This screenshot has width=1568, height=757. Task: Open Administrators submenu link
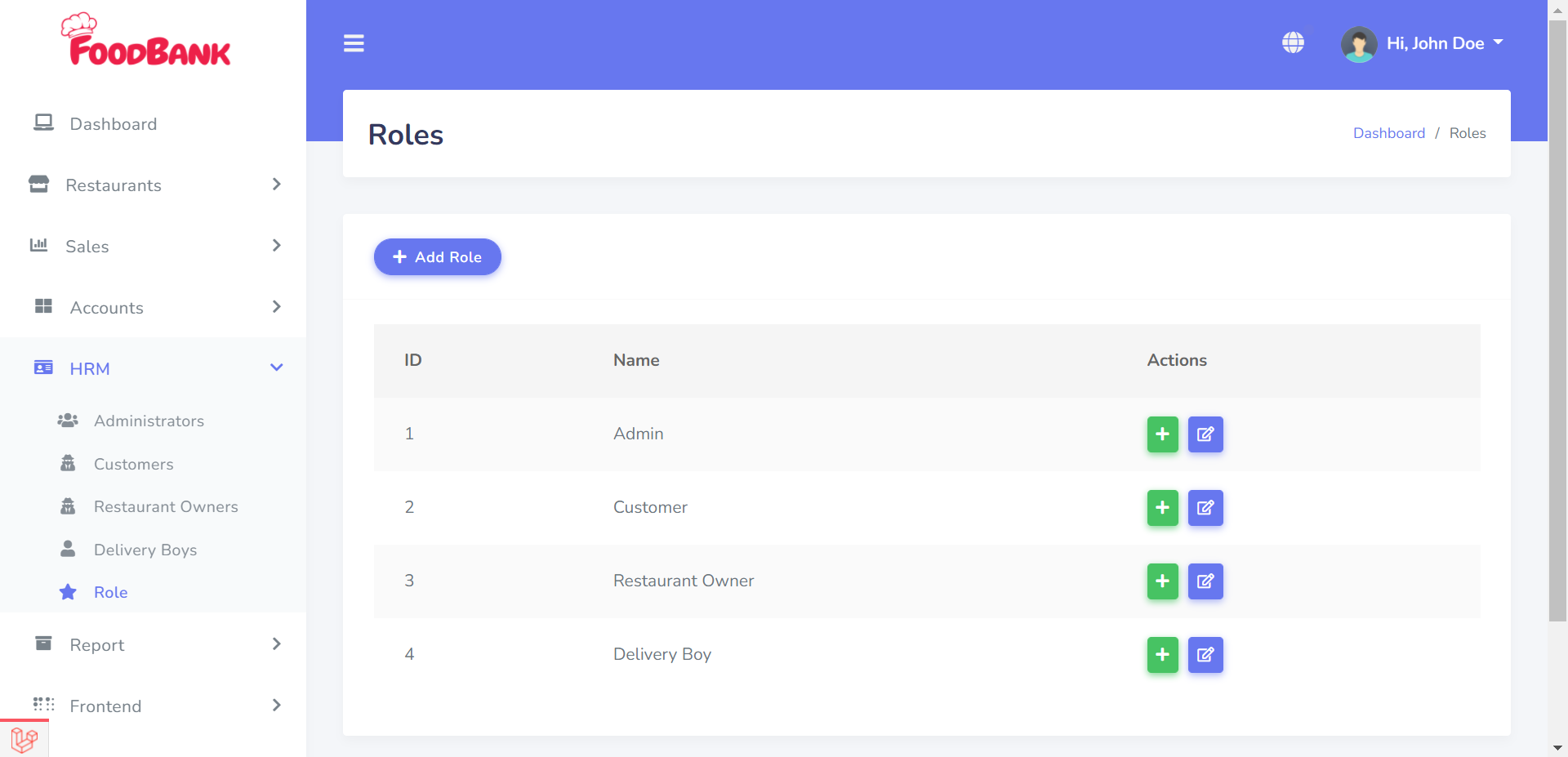click(149, 421)
